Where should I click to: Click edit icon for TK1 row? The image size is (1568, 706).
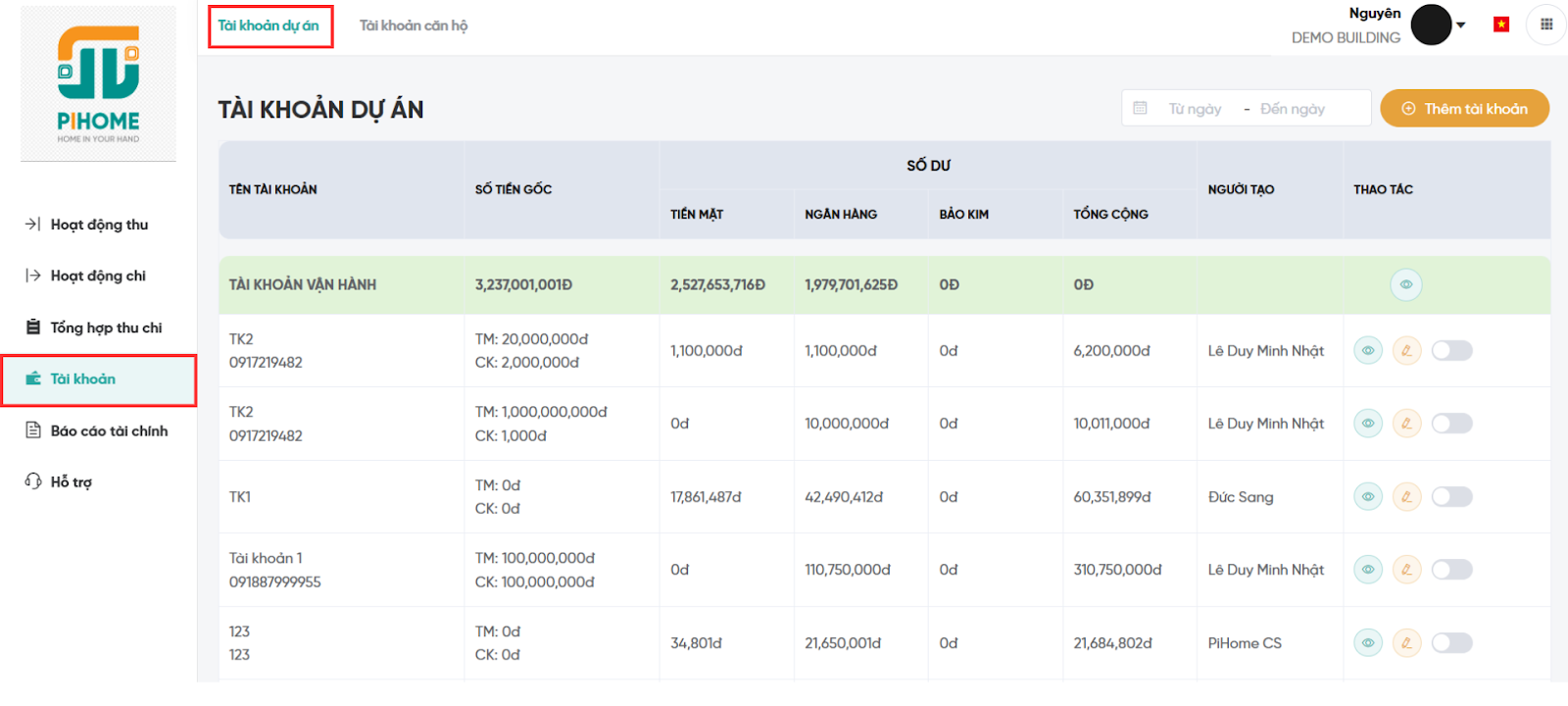tap(1406, 497)
